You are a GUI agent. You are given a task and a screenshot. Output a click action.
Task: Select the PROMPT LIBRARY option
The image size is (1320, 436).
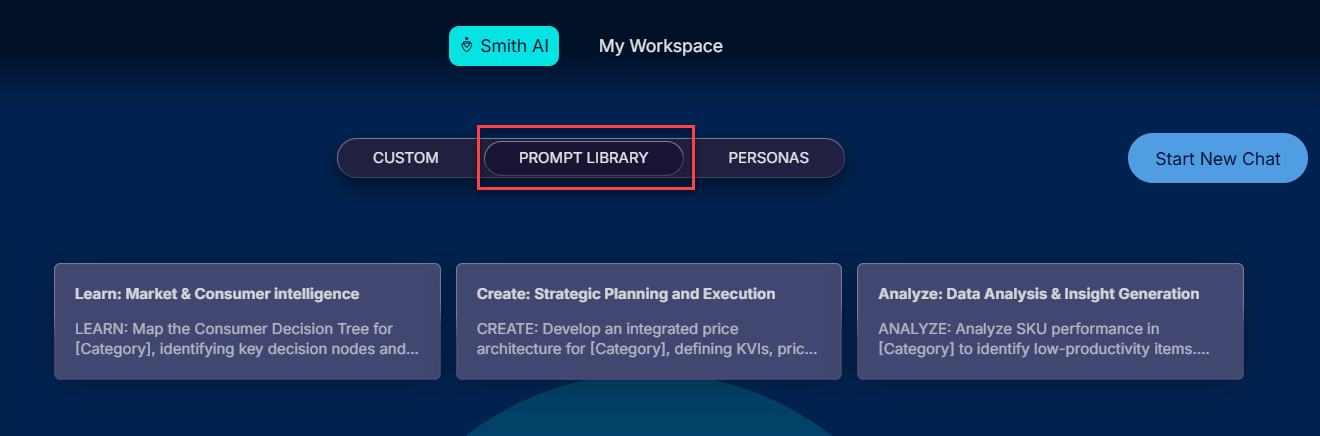pos(583,158)
